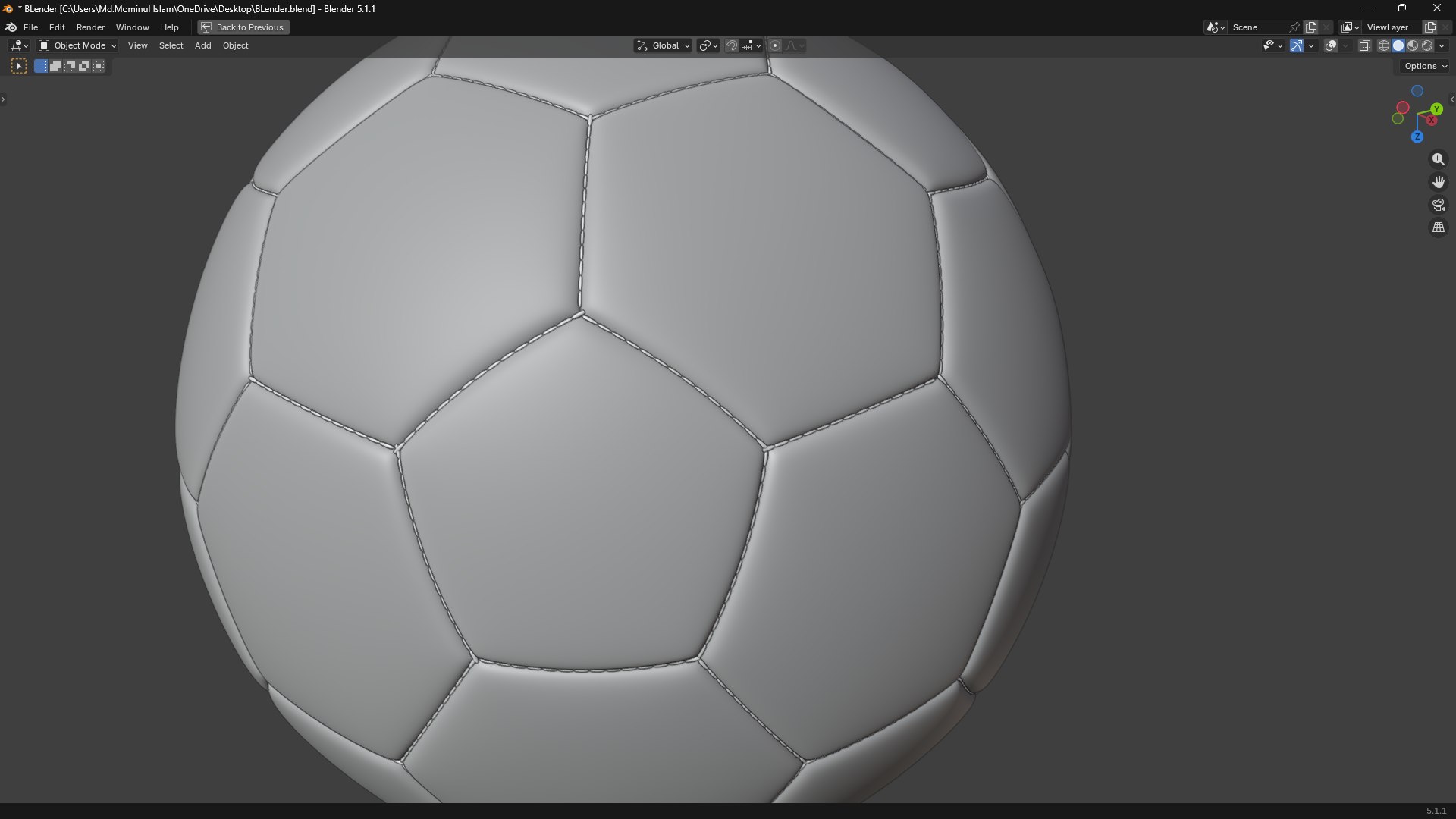Pin the scene to workspace
The image size is (1456, 819).
[1294, 27]
